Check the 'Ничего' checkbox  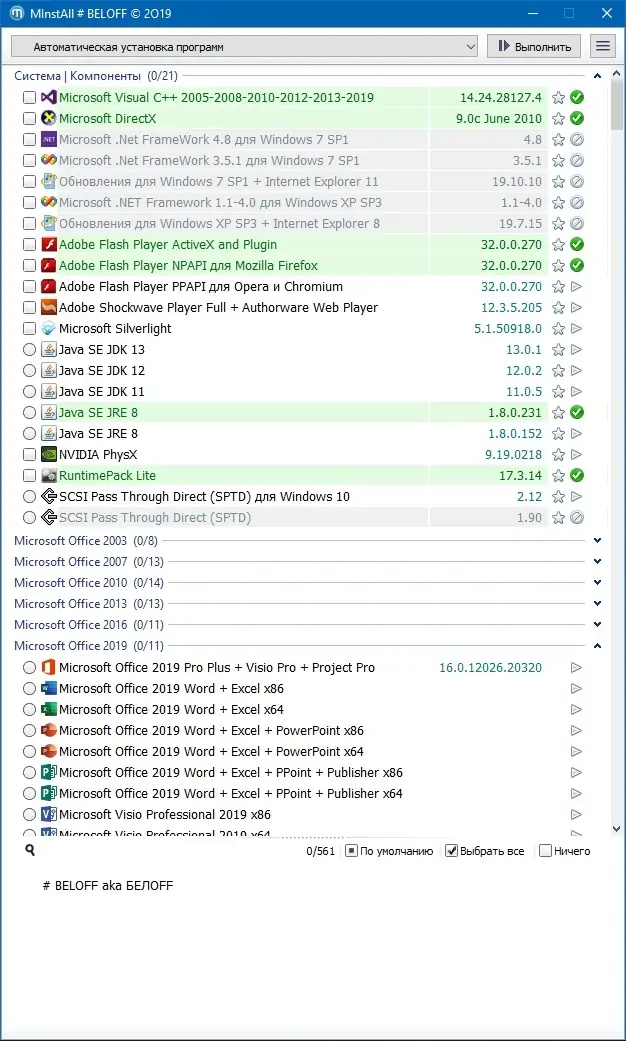click(545, 851)
